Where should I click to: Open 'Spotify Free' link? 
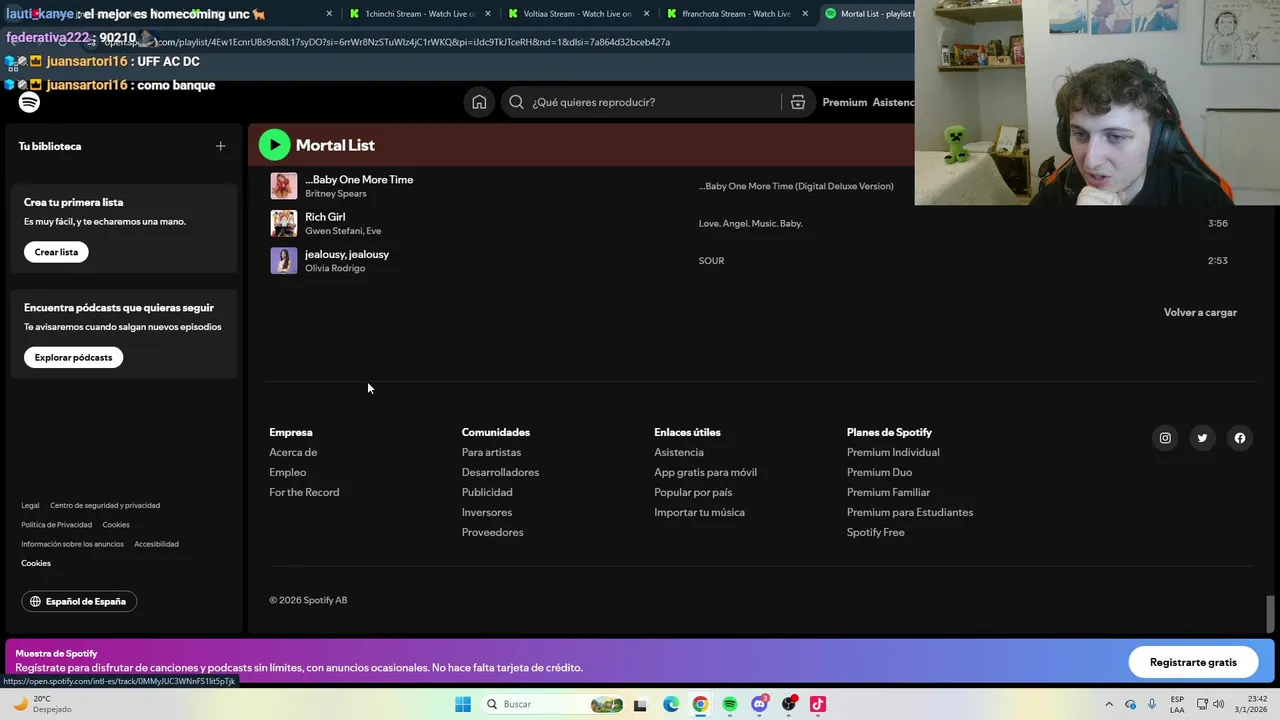875,532
